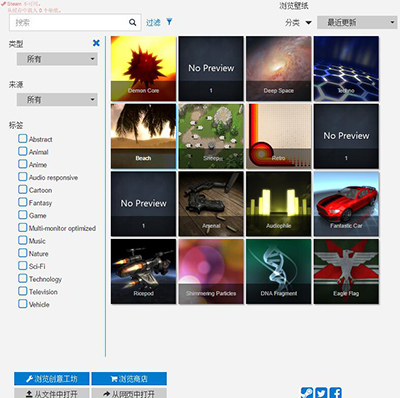The image size is (400, 398).
Task: Open the Steam social icon
Action: 307,393
